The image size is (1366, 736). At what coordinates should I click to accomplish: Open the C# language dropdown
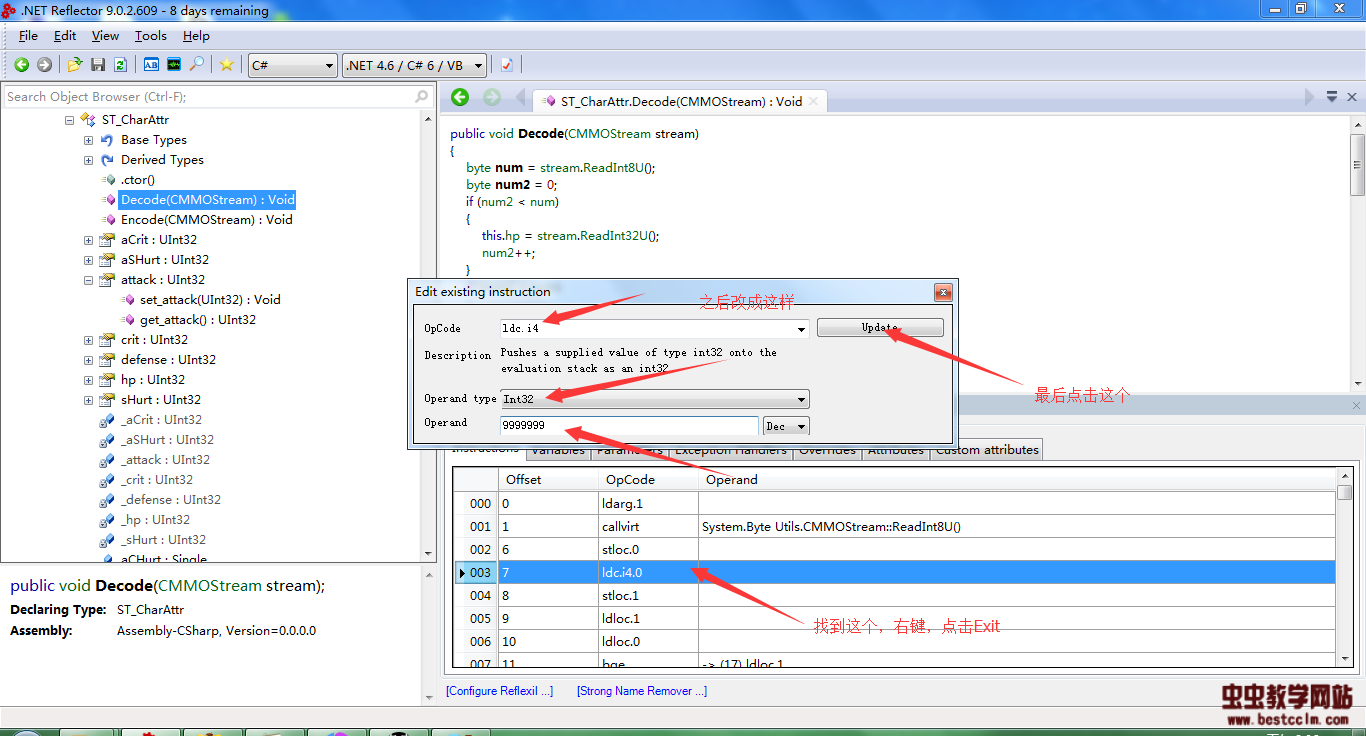293,65
